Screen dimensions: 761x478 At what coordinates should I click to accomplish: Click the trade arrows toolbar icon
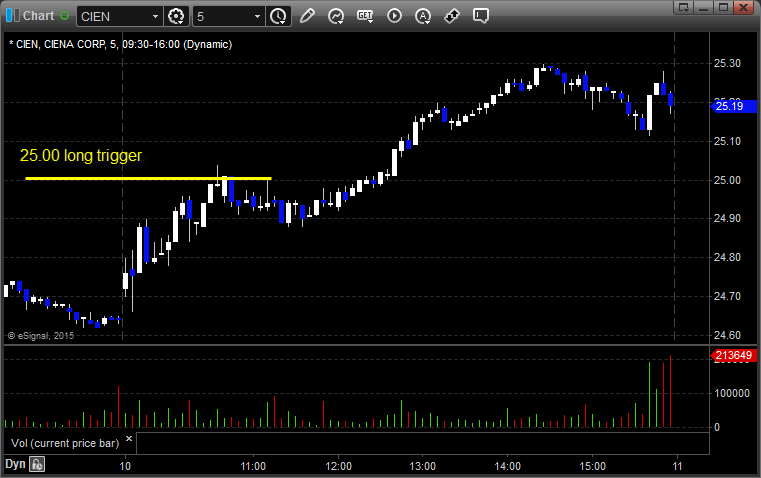pos(452,16)
